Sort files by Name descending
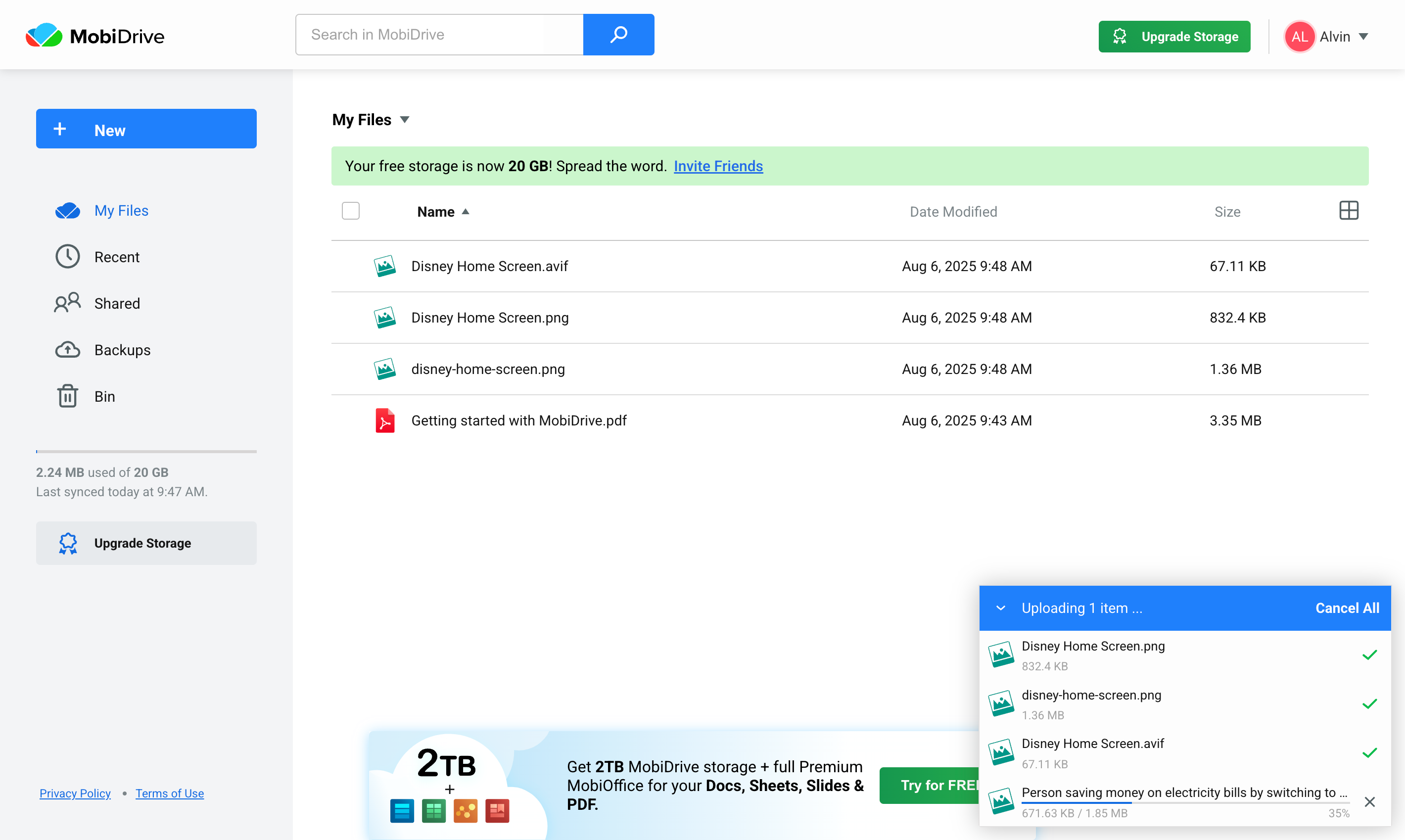 (x=443, y=211)
